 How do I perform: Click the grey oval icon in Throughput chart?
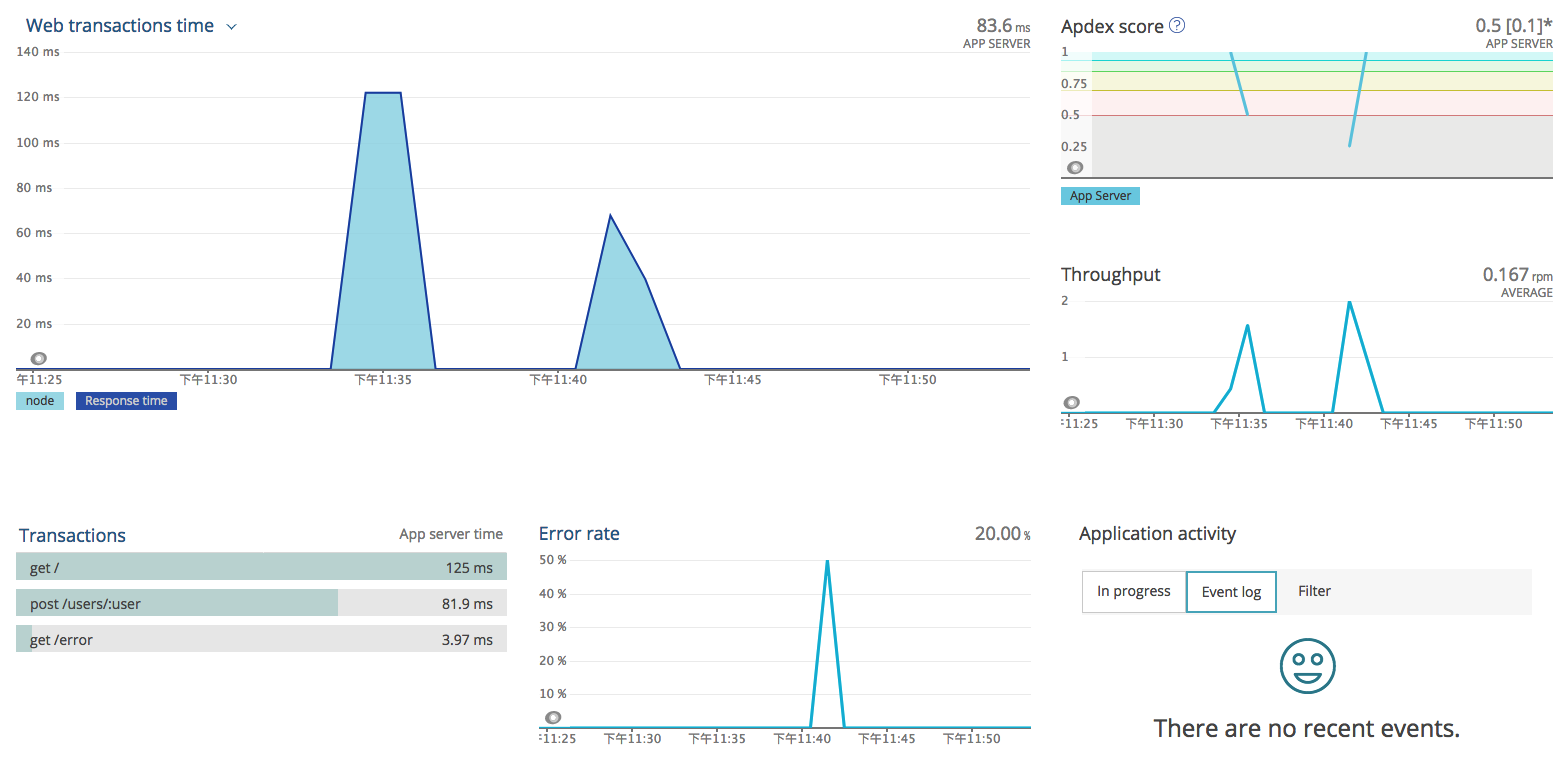coord(1071,402)
